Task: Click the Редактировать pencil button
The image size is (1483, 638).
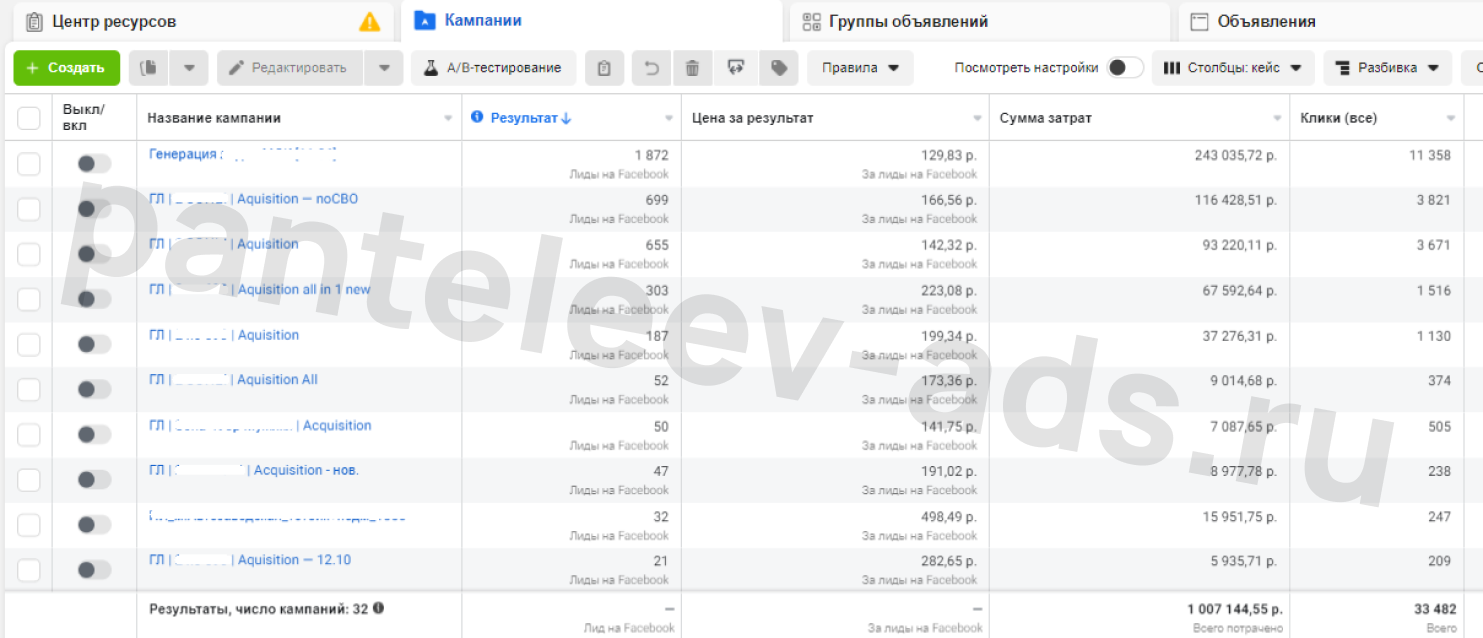Action: 289,68
